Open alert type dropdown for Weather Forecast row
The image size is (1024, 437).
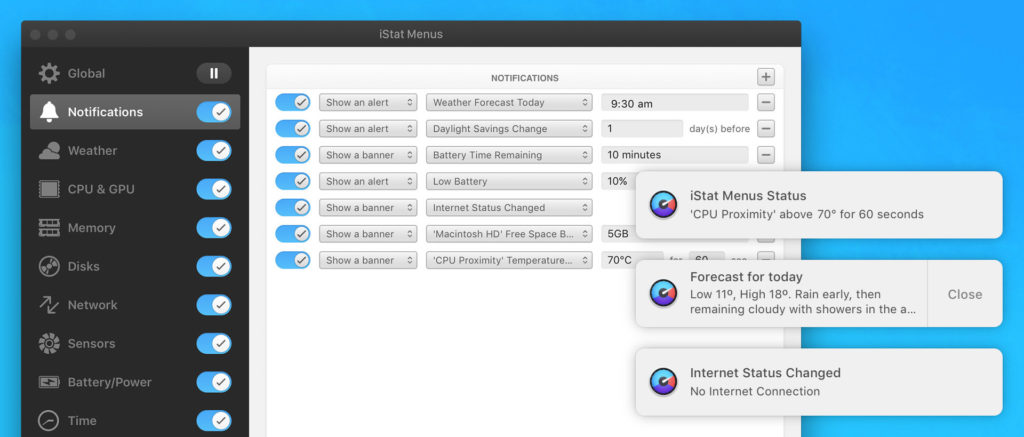(368, 103)
